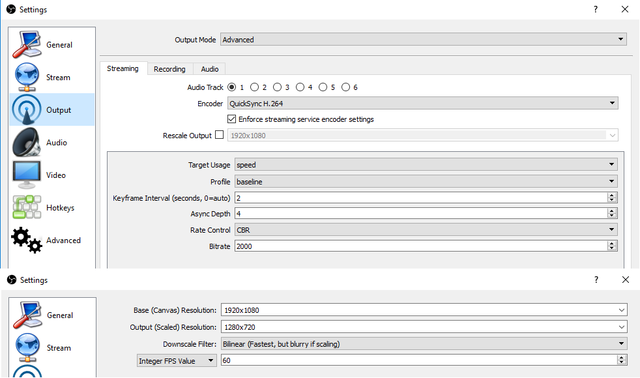Screen dimensions: 640x378
Task: Open the Output Mode dropdown
Action: (423, 39)
